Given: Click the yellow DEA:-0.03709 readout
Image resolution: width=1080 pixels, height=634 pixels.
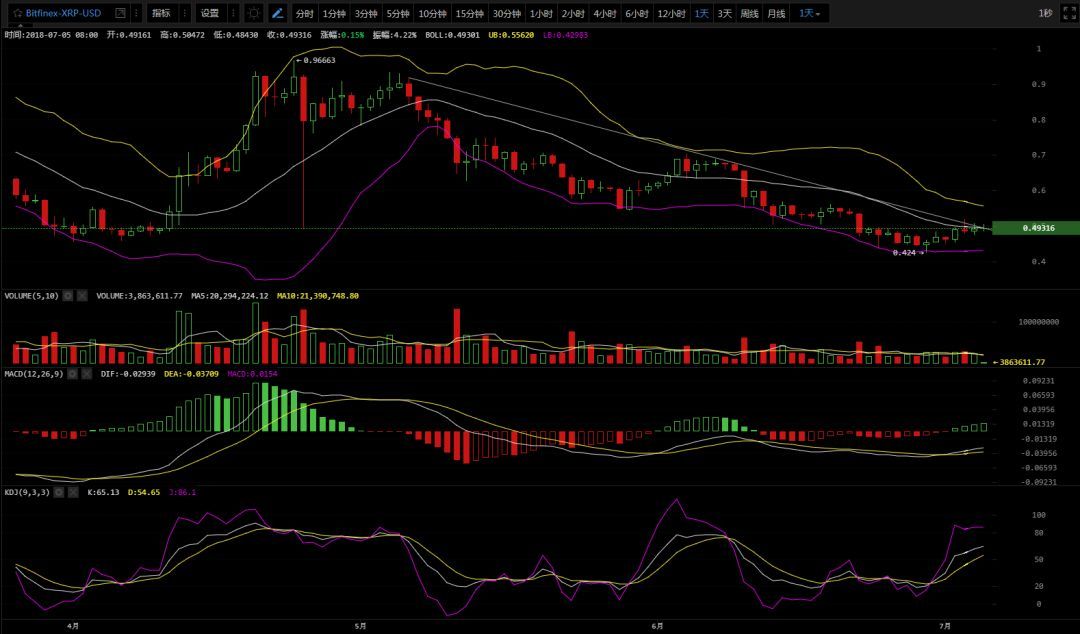Looking at the screenshot, I should (193, 374).
